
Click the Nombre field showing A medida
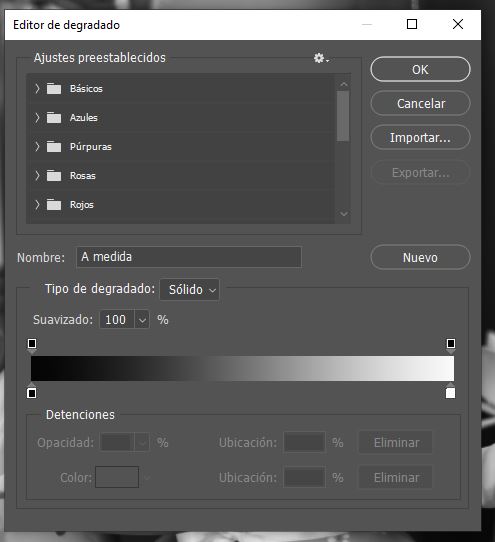pos(189,257)
